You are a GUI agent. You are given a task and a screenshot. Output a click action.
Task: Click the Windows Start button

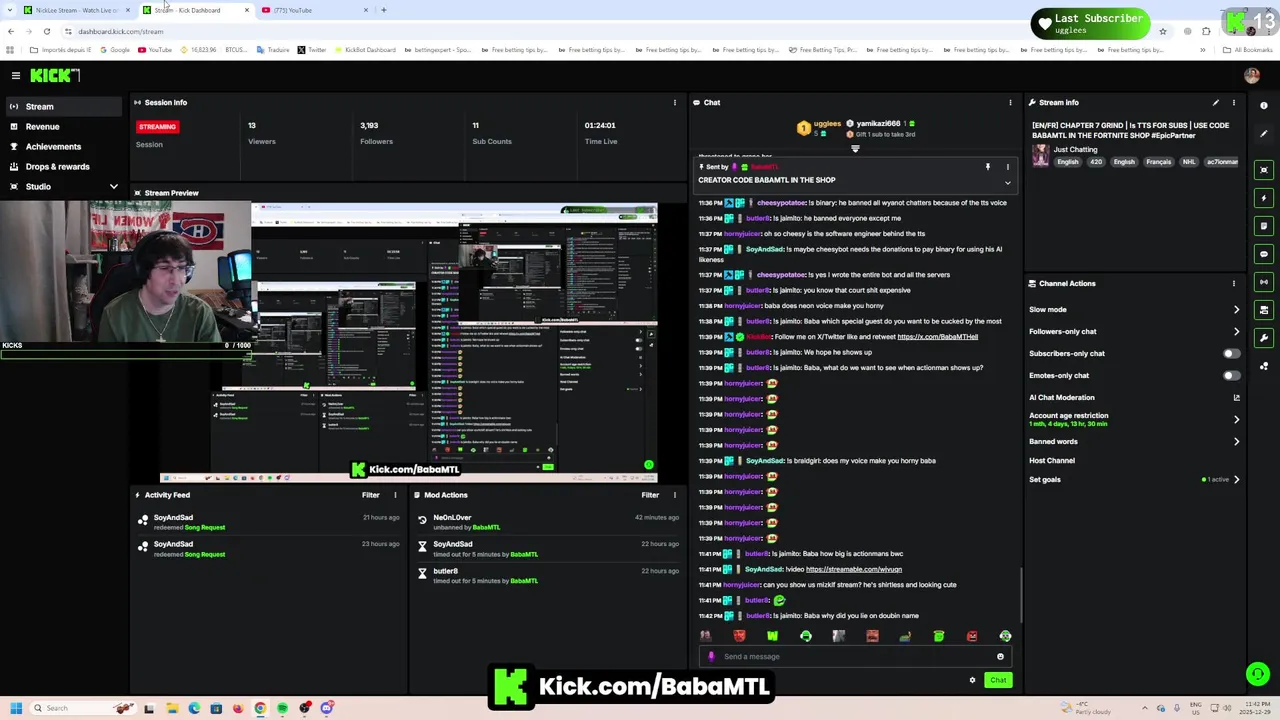click(15, 708)
